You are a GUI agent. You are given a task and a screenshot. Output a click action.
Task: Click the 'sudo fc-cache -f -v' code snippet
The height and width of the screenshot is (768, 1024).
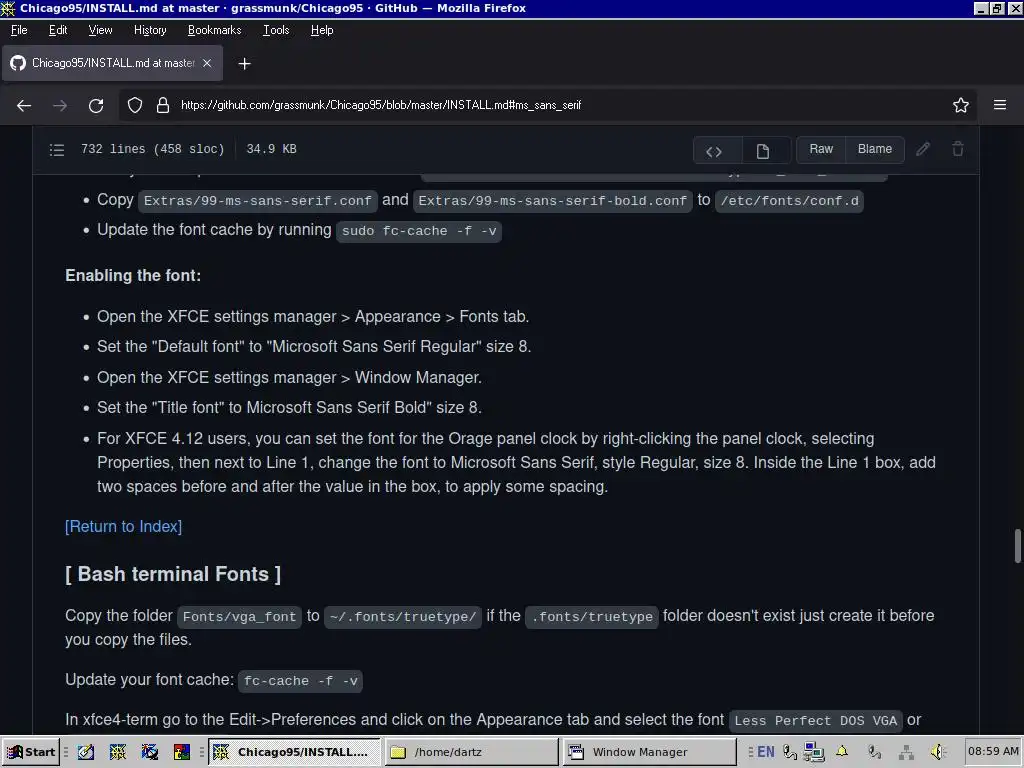point(419,231)
